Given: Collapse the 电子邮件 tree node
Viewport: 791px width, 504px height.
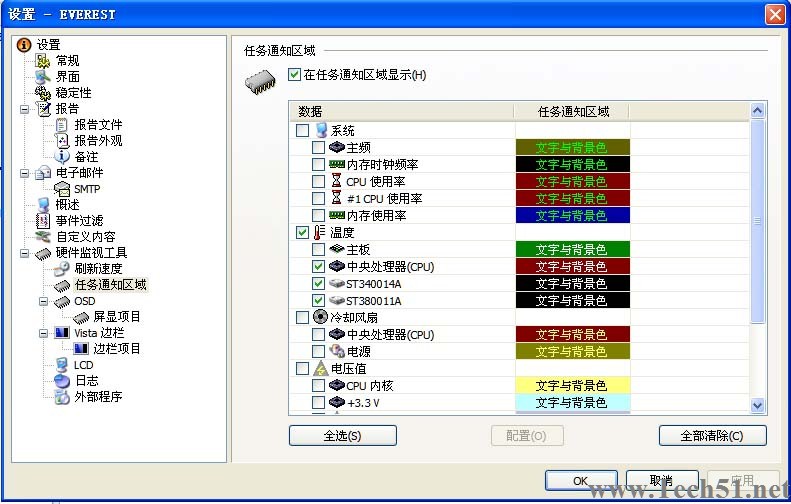Looking at the screenshot, I should tap(24, 173).
